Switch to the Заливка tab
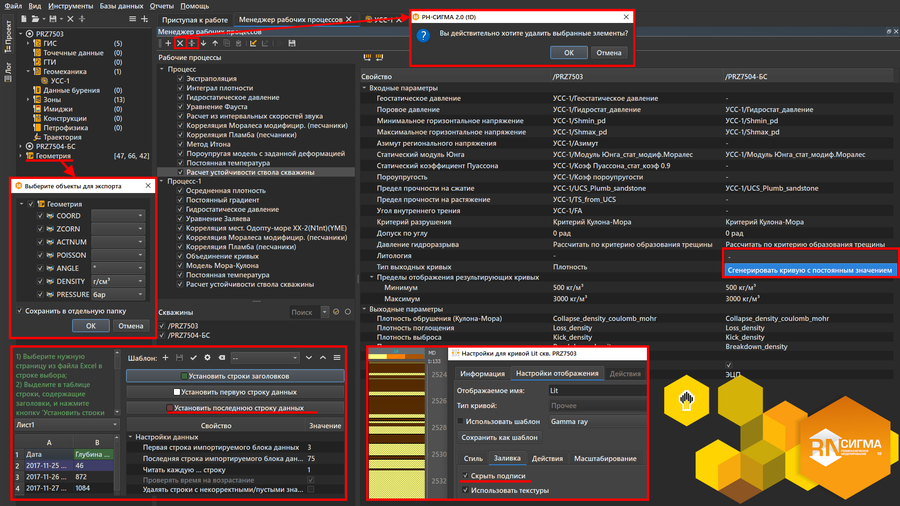This screenshot has height=506, width=900. (507, 459)
